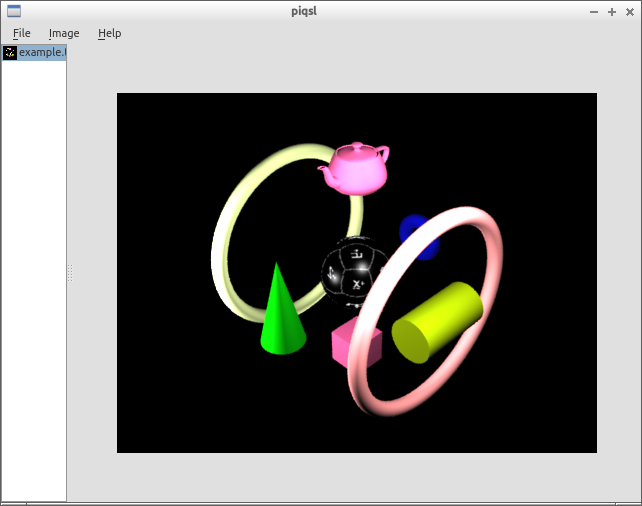Click the pane splitter handle

pos(70,273)
